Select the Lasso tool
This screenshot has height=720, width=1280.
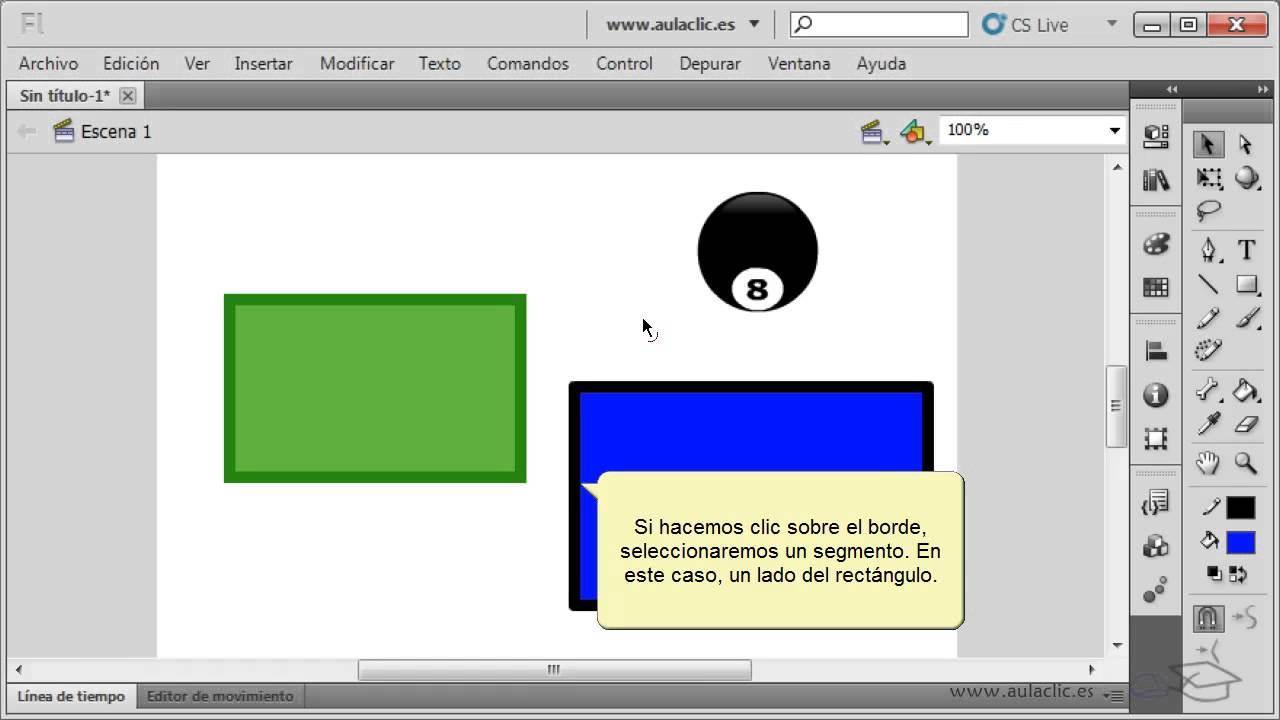[x=1209, y=211]
